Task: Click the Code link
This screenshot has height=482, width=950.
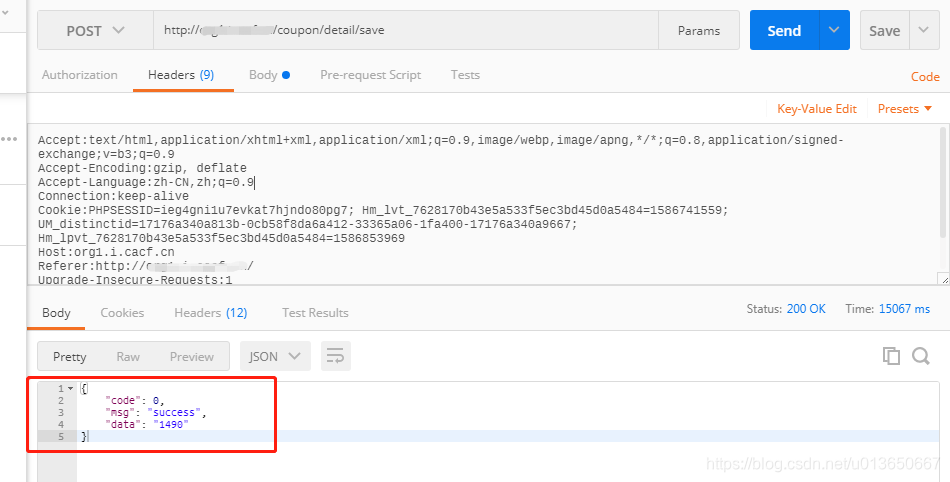Action: (925, 77)
